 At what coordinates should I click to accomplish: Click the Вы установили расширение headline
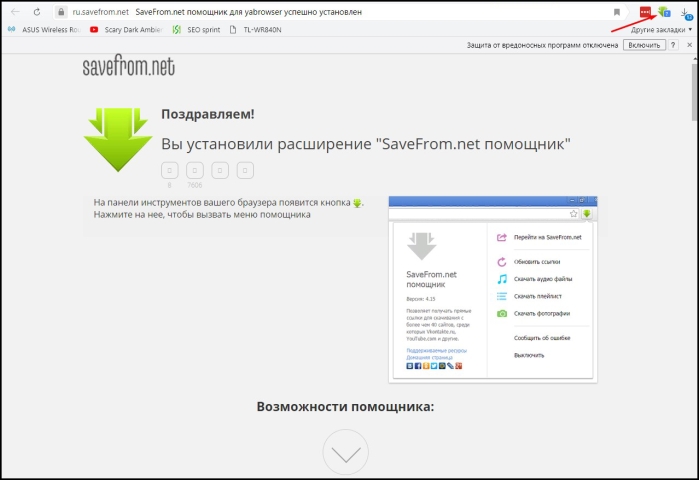point(366,144)
